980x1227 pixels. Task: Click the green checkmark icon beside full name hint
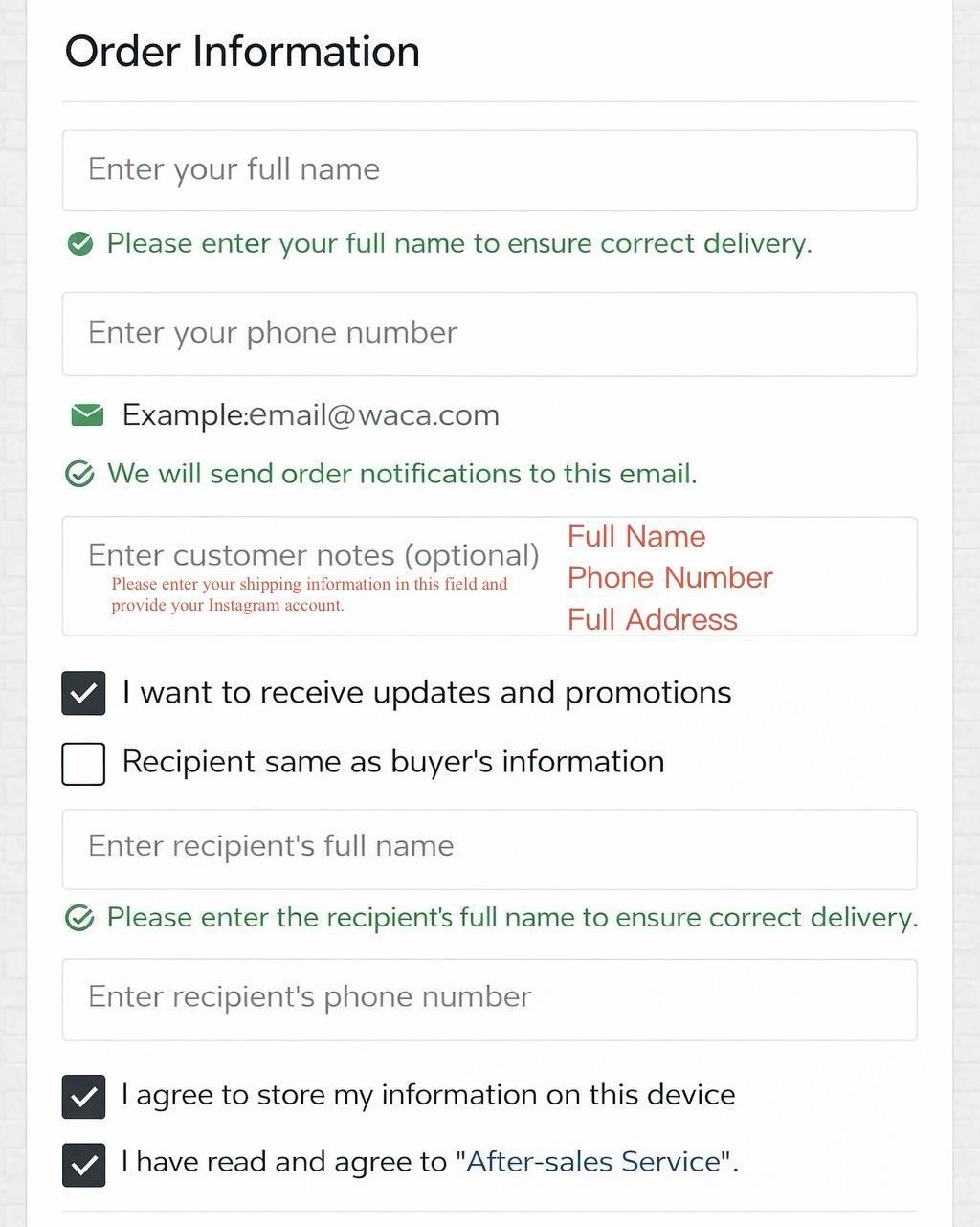pyautogui.click(x=80, y=244)
